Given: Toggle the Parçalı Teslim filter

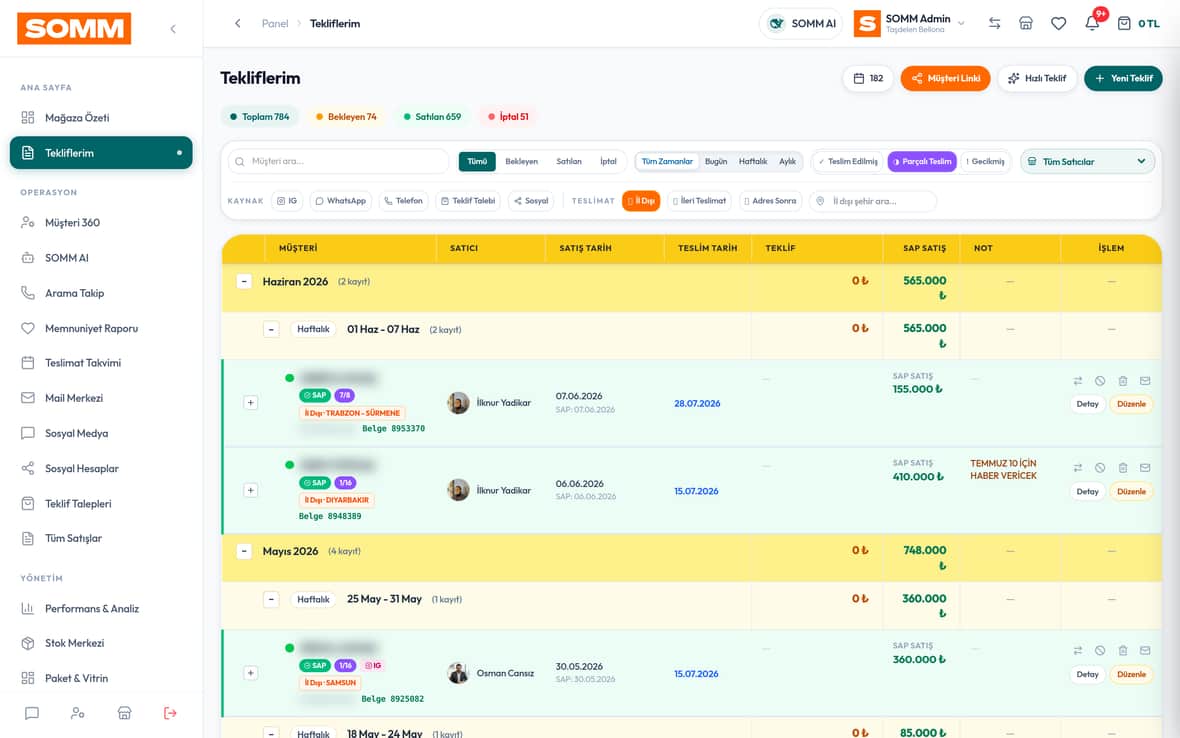Looking at the screenshot, I should [x=922, y=161].
